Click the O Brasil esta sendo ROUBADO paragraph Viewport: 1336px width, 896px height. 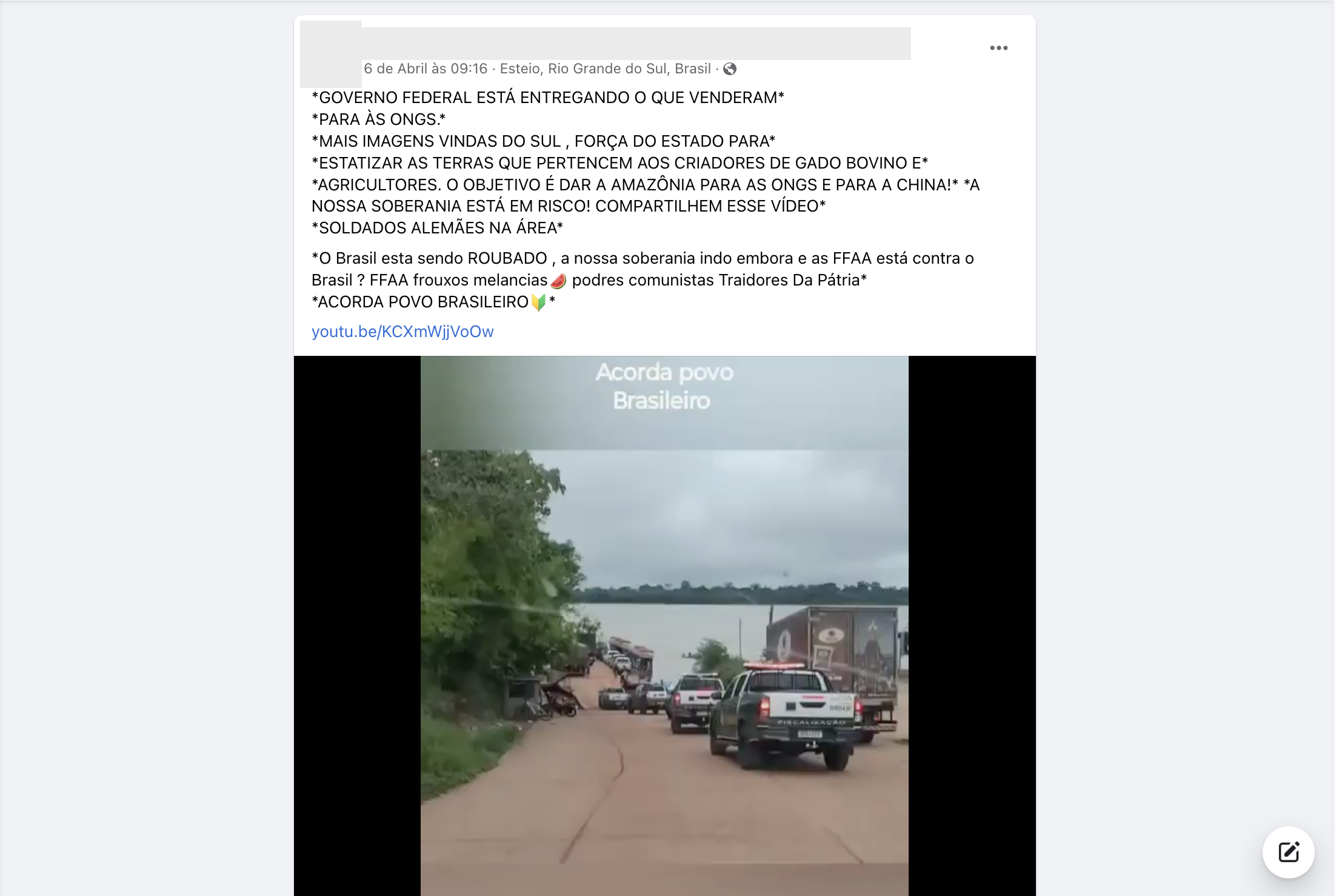click(643, 269)
